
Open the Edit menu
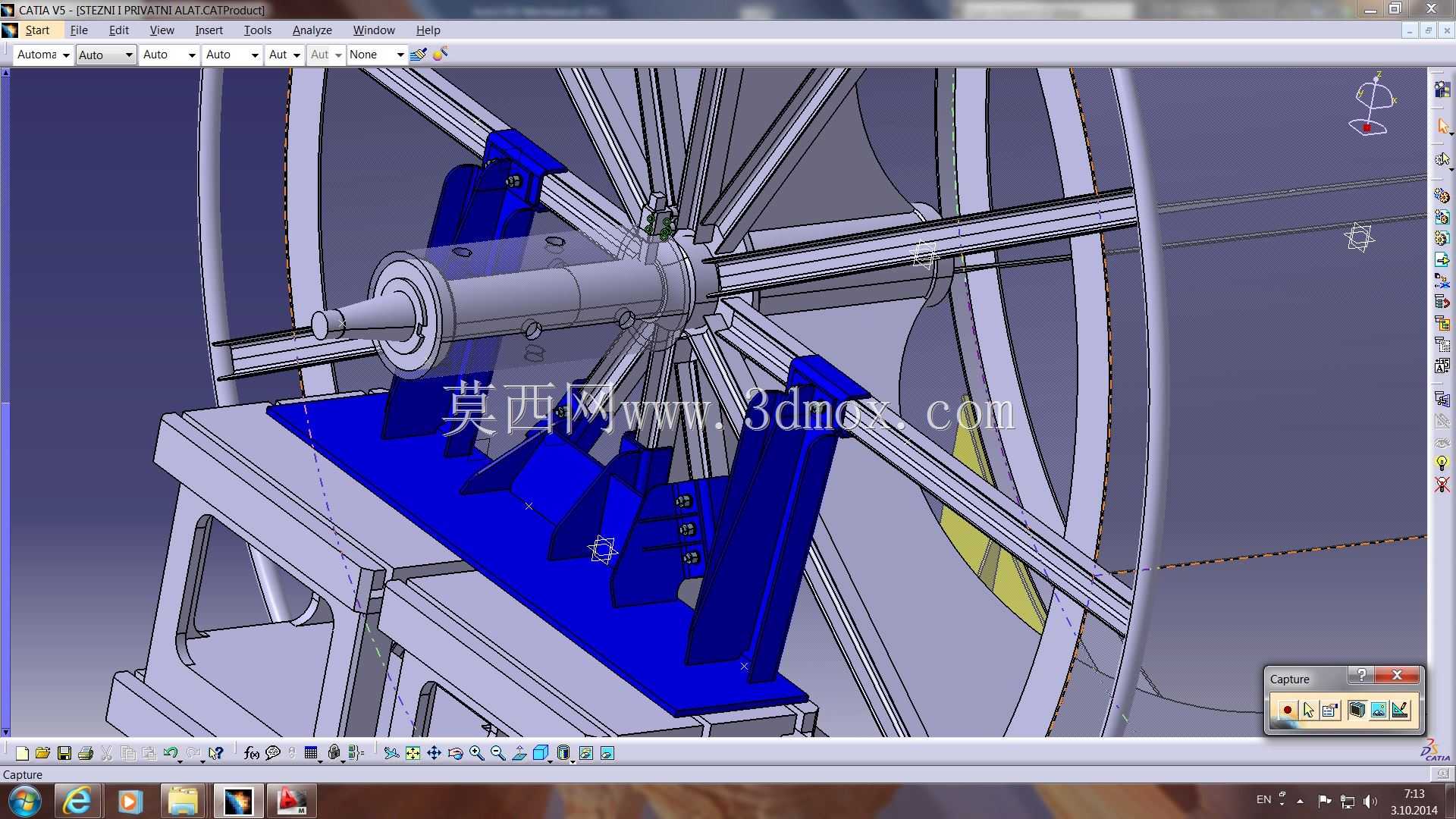click(119, 30)
